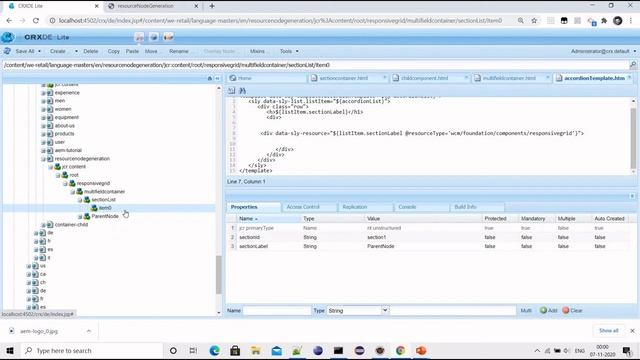This screenshot has width=640, height=360.
Task: Open find binoculars icon in editor toolbar
Action: point(242,90)
